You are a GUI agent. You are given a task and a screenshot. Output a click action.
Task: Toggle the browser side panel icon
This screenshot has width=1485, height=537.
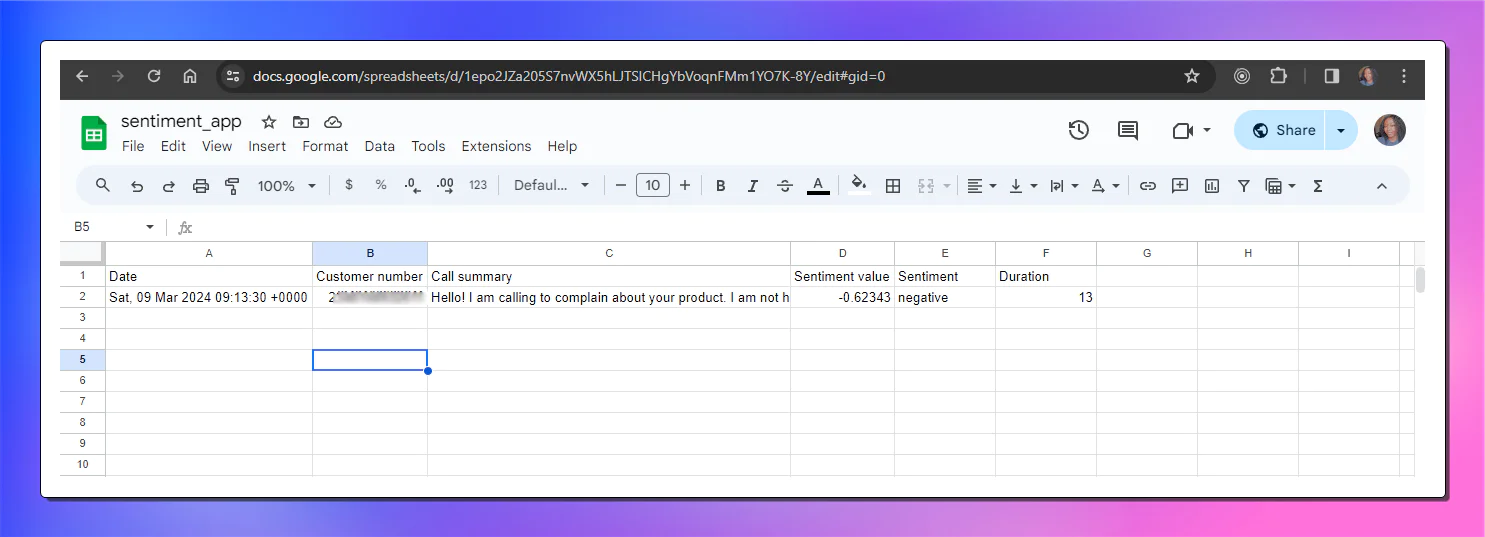(1331, 76)
